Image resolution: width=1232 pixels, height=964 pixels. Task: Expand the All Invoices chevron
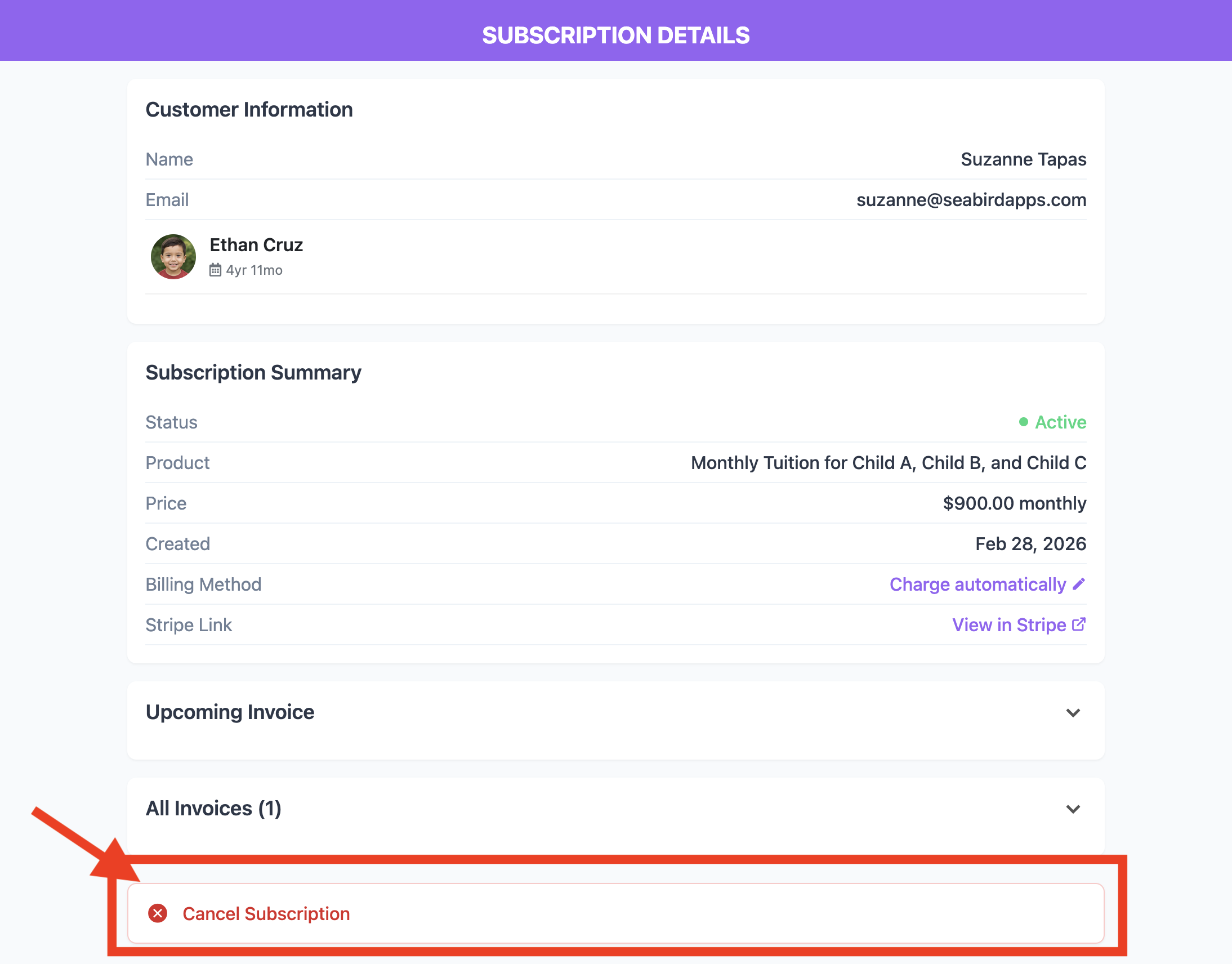[x=1073, y=809]
